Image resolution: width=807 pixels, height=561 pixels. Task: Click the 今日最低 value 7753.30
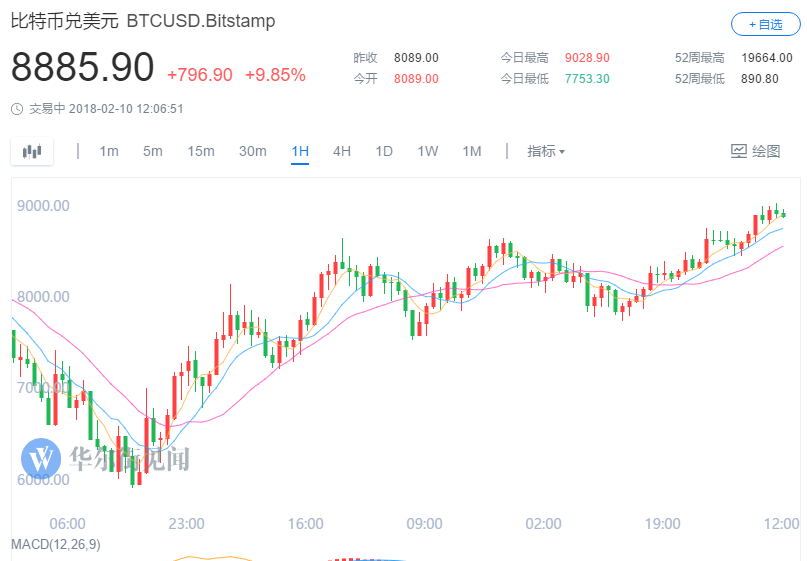587,79
